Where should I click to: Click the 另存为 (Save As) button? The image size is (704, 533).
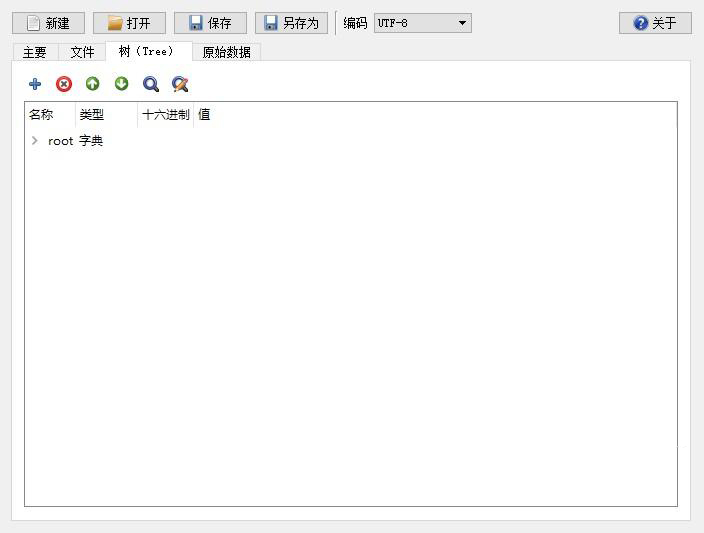click(291, 23)
